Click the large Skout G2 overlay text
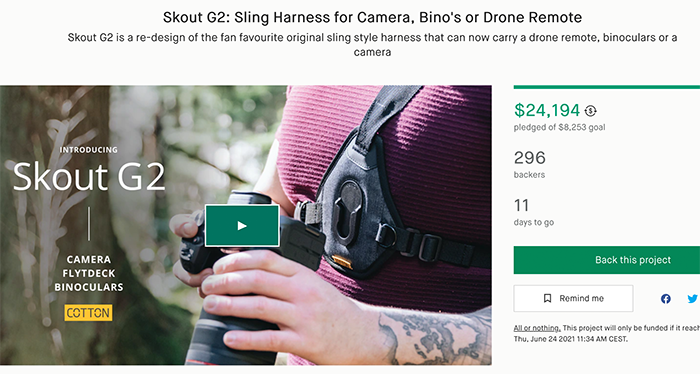This screenshot has height=374, width=700. 89,177
